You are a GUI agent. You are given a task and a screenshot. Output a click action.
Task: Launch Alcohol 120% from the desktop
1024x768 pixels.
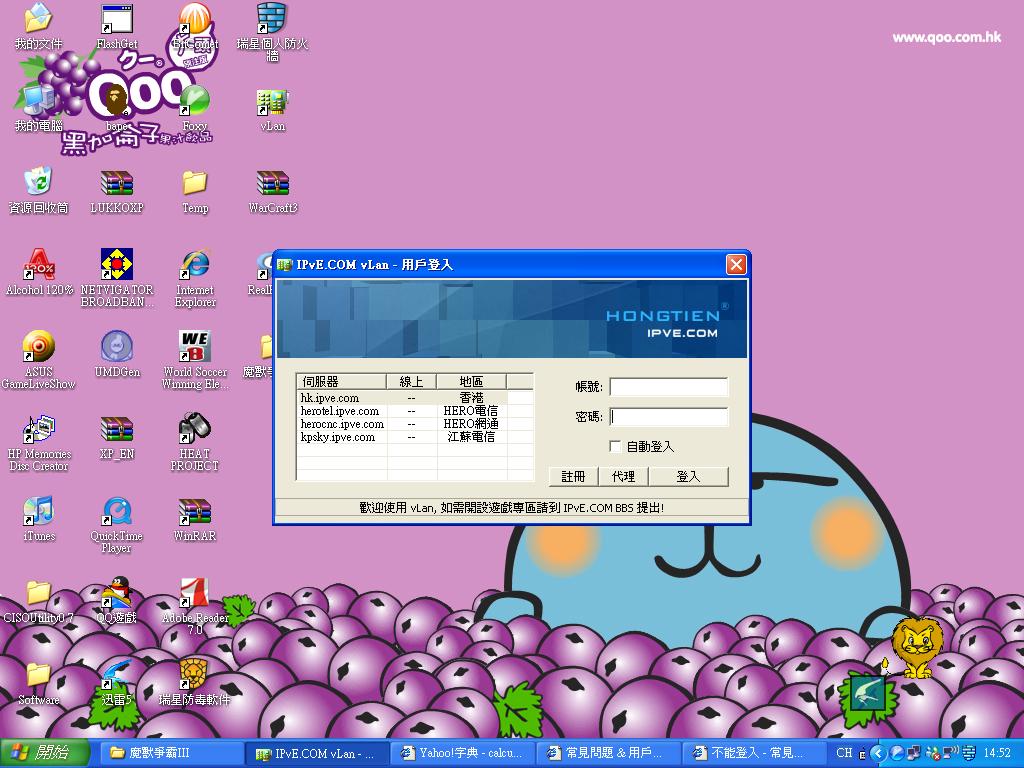tap(39, 268)
